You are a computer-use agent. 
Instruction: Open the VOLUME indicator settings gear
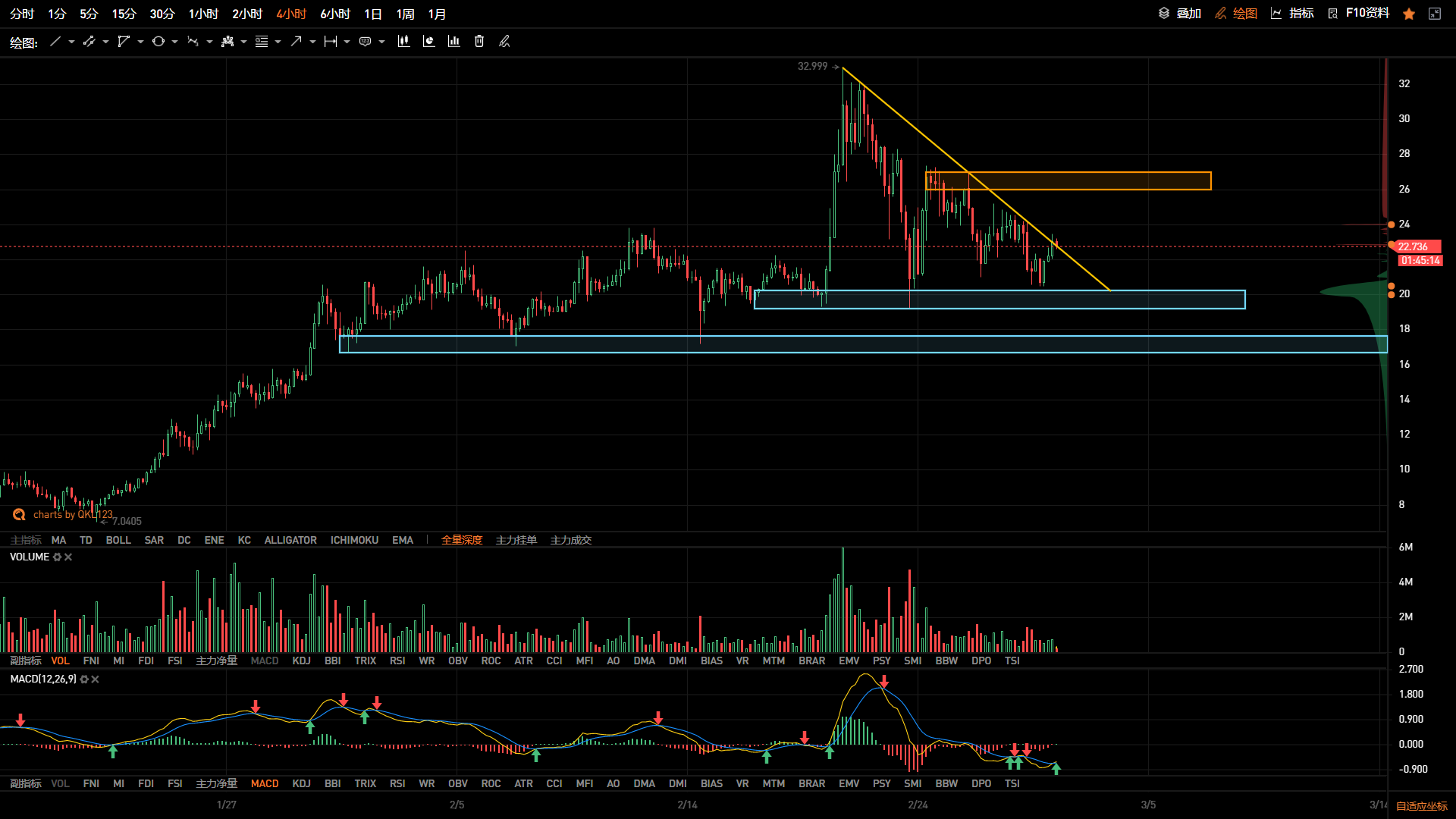click(x=57, y=557)
